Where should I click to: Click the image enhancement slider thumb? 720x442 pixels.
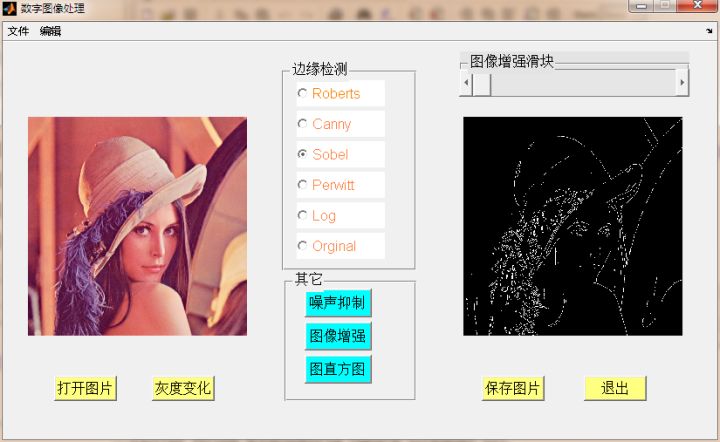482,83
